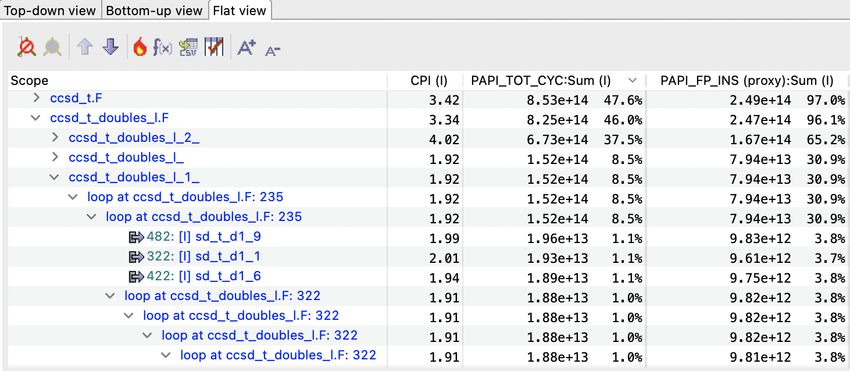The image size is (850, 371).
Task: Select the [I] sd_t_d1_1 callee name
Action: 220,257
